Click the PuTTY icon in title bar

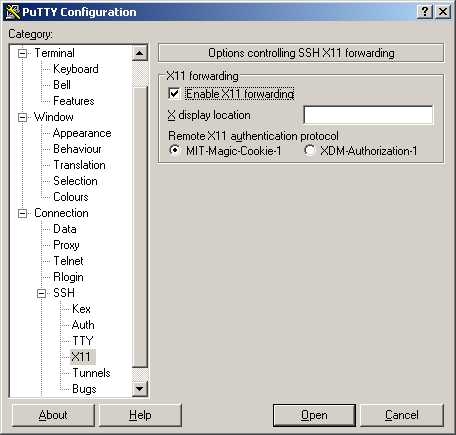click(13, 12)
